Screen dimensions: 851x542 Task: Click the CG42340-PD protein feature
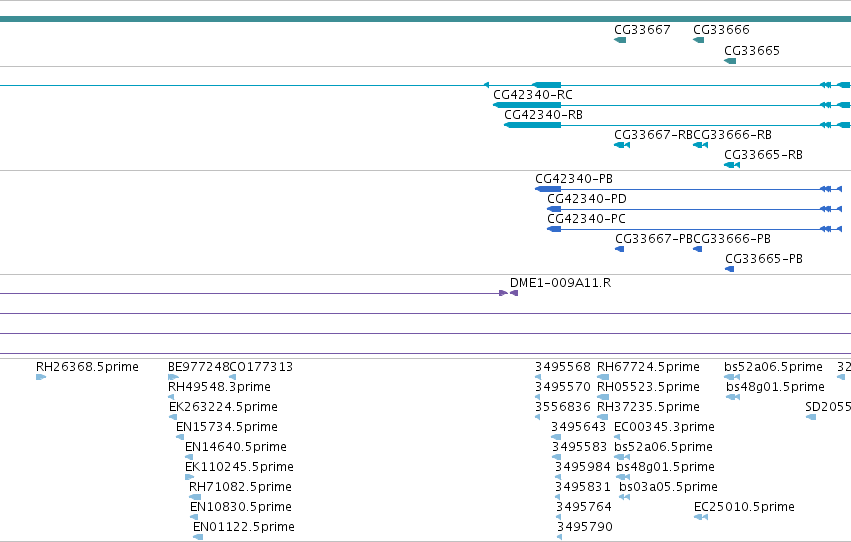[x=587, y=199]
